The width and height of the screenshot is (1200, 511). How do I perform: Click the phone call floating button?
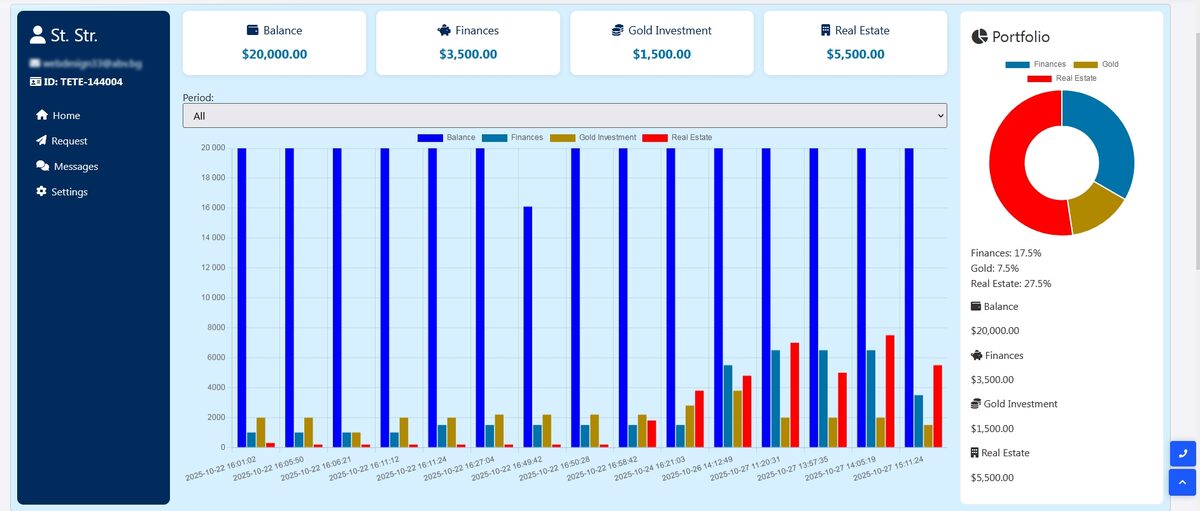click(1182, 453)
